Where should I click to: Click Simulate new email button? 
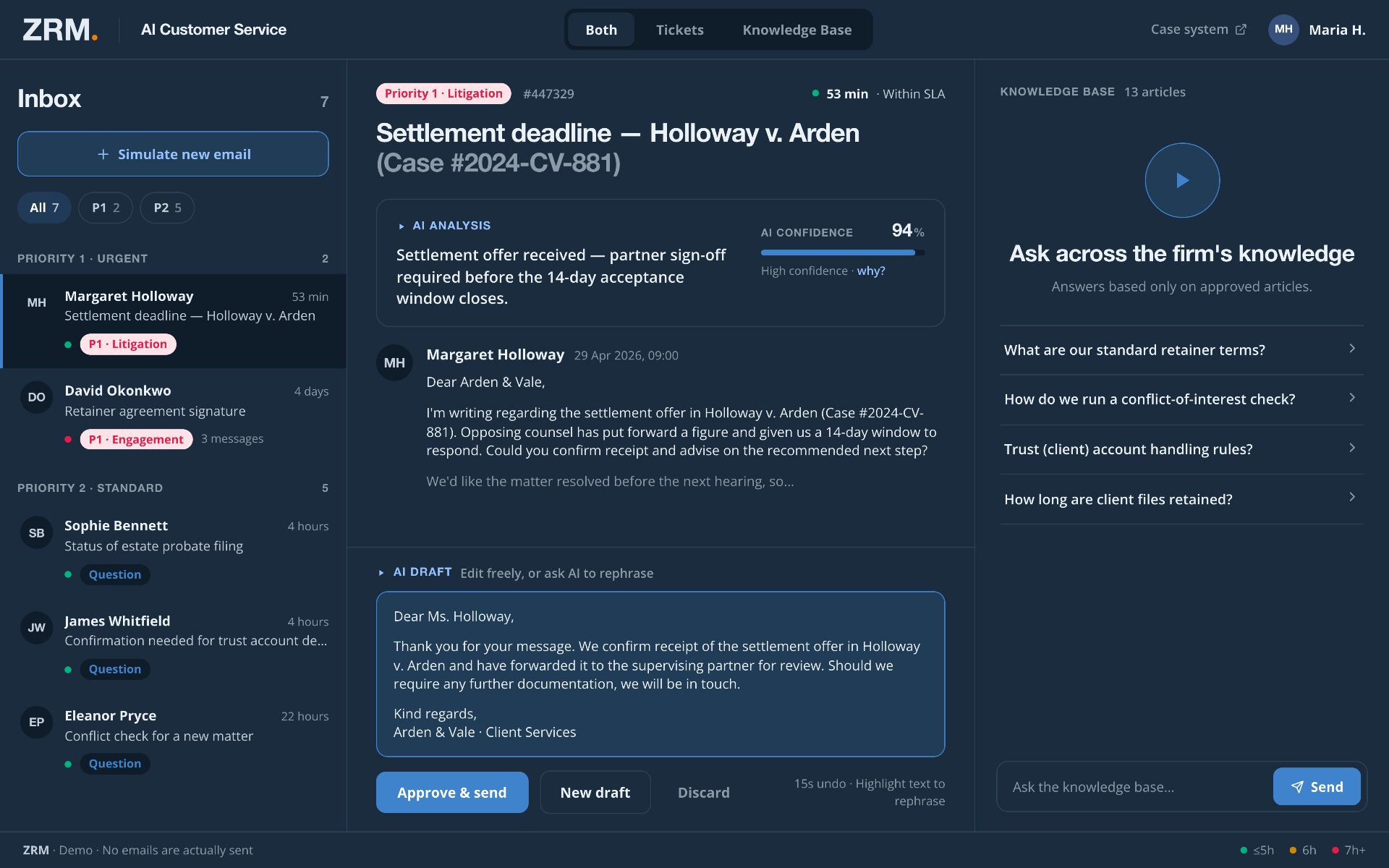(173, 154)
